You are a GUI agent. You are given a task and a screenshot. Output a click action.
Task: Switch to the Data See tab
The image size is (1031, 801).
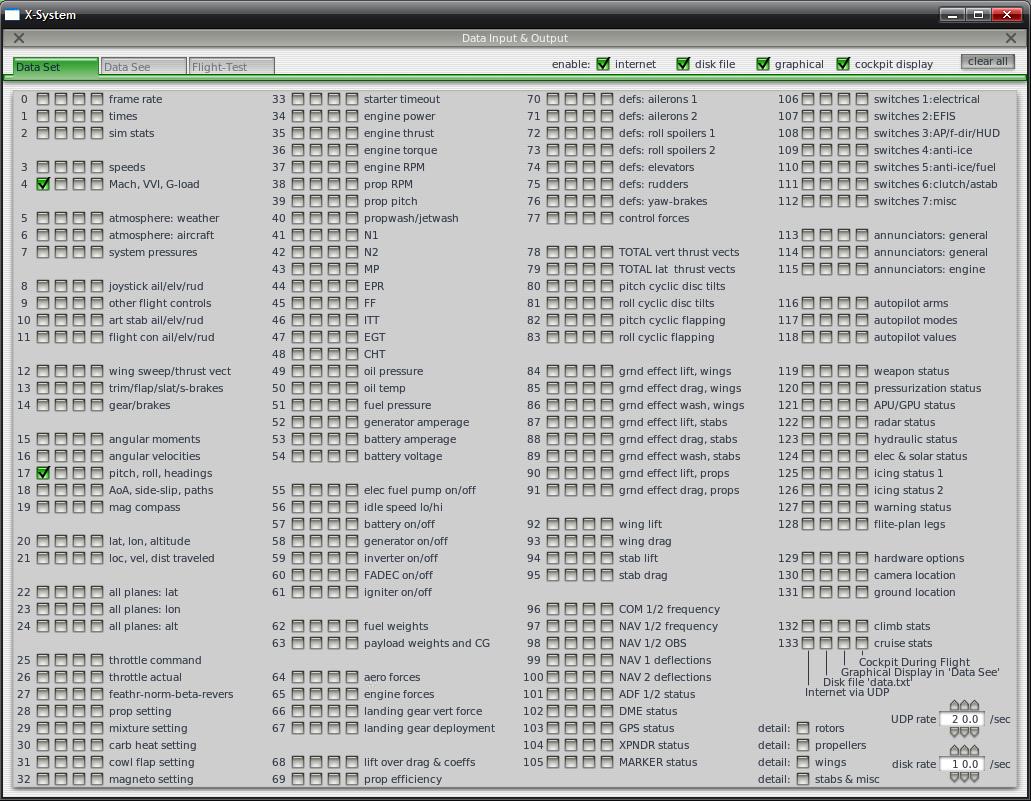point(143,67)
